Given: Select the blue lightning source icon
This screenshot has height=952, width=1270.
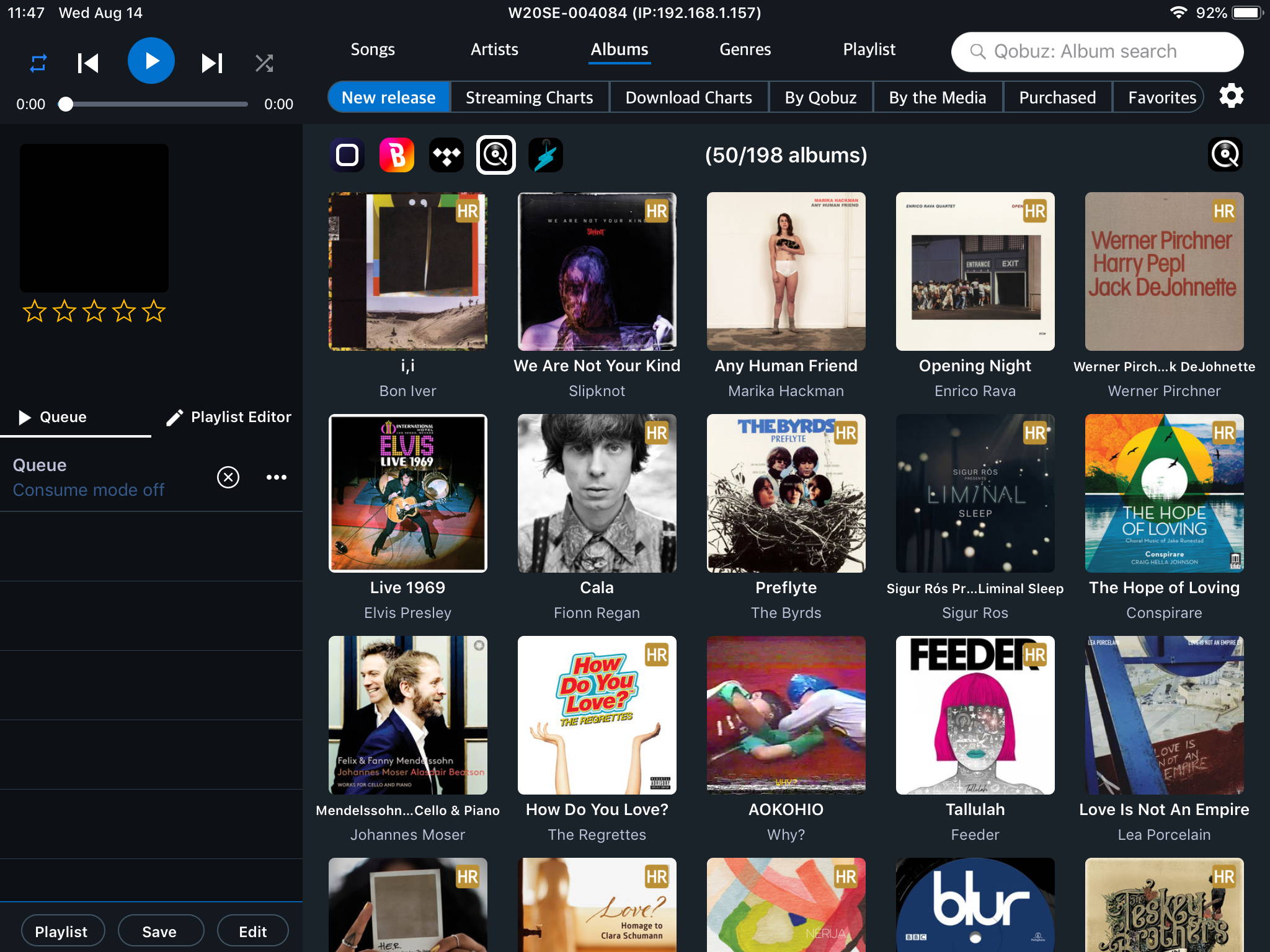Looking at the screenshot, I should pos(546,155).
